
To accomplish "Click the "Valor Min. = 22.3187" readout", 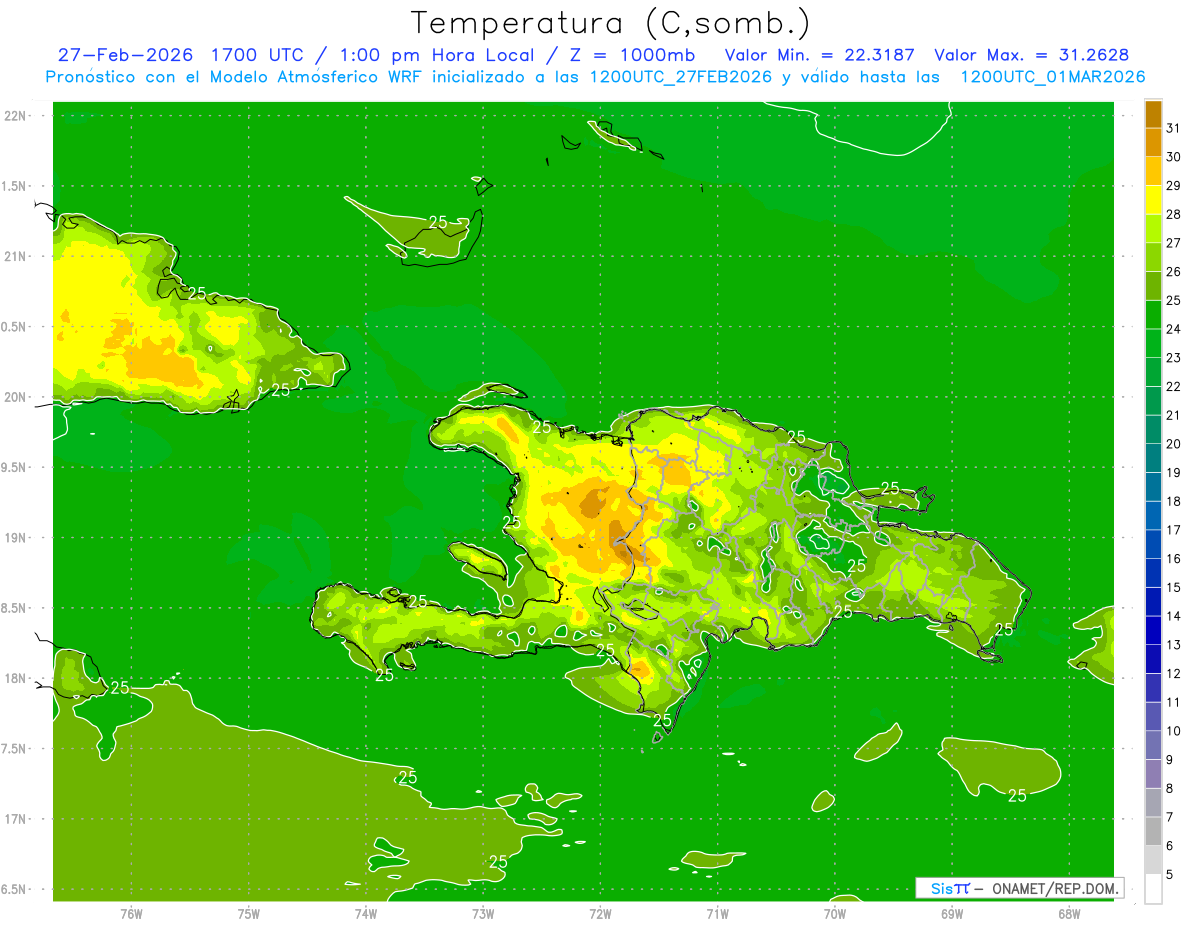I will [x=820, y=55].
